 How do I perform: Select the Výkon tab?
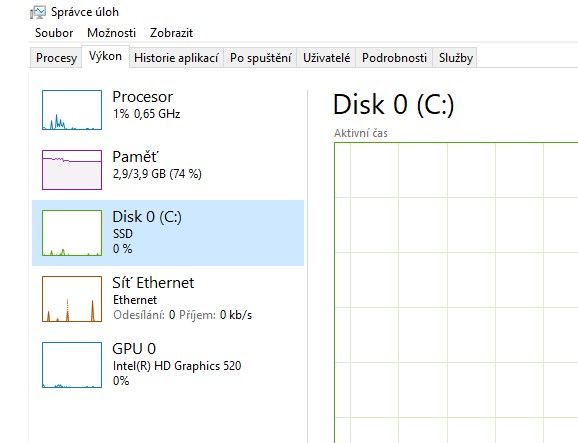[105, 57]
